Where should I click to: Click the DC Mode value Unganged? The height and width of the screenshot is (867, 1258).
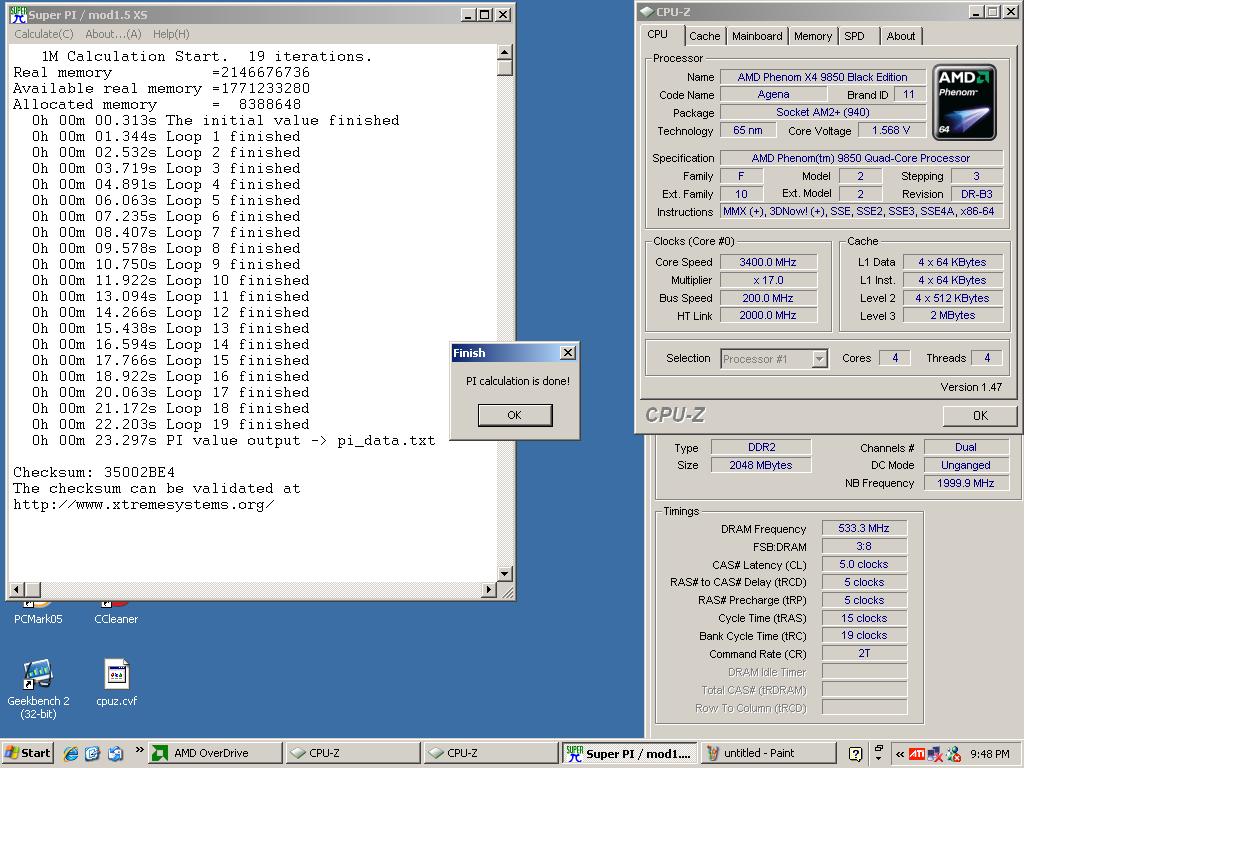click(x=965, y=465)
